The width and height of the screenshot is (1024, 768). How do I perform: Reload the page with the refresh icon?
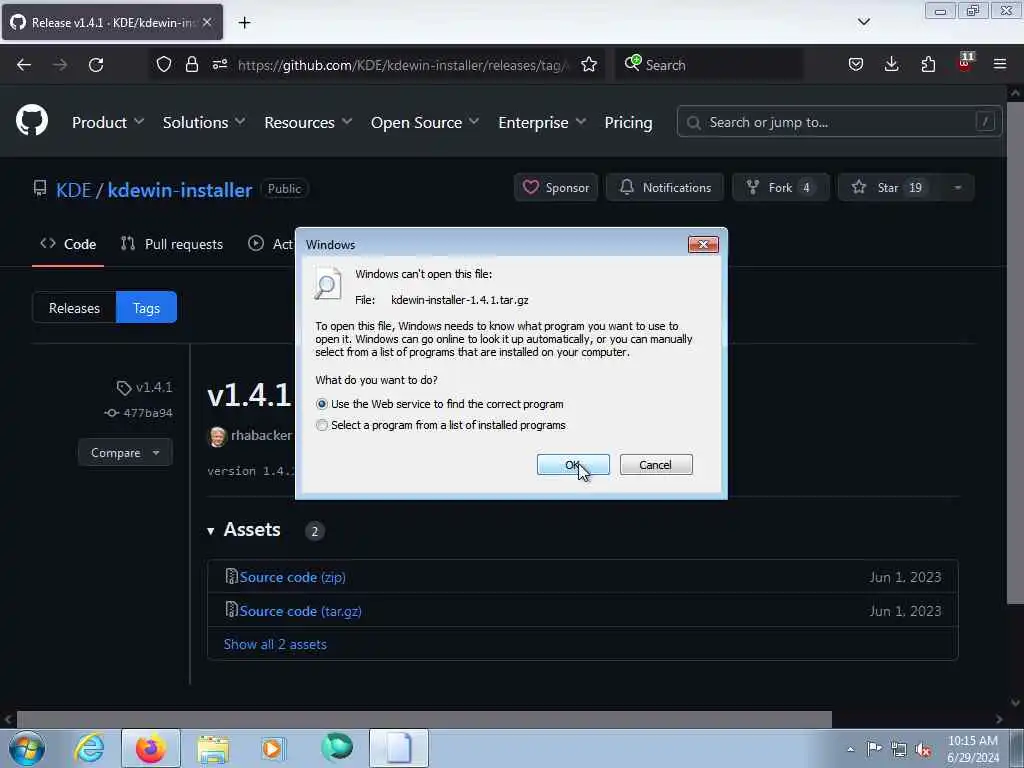point(96,65)
